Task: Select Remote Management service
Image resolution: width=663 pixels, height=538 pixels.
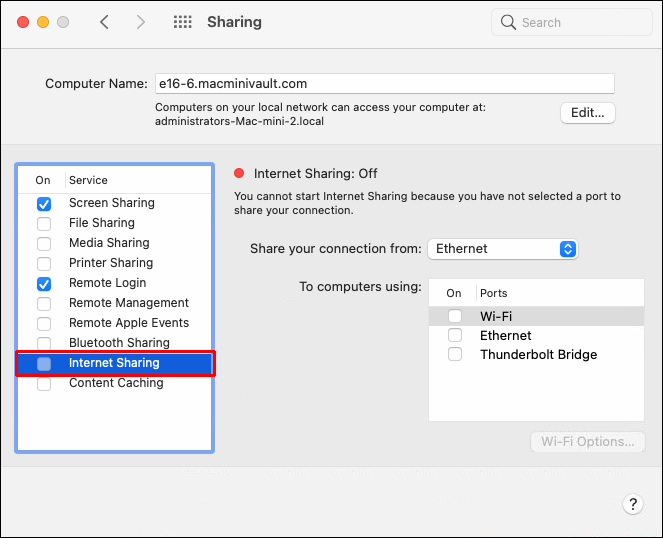Action: click(x=128, y=303)
